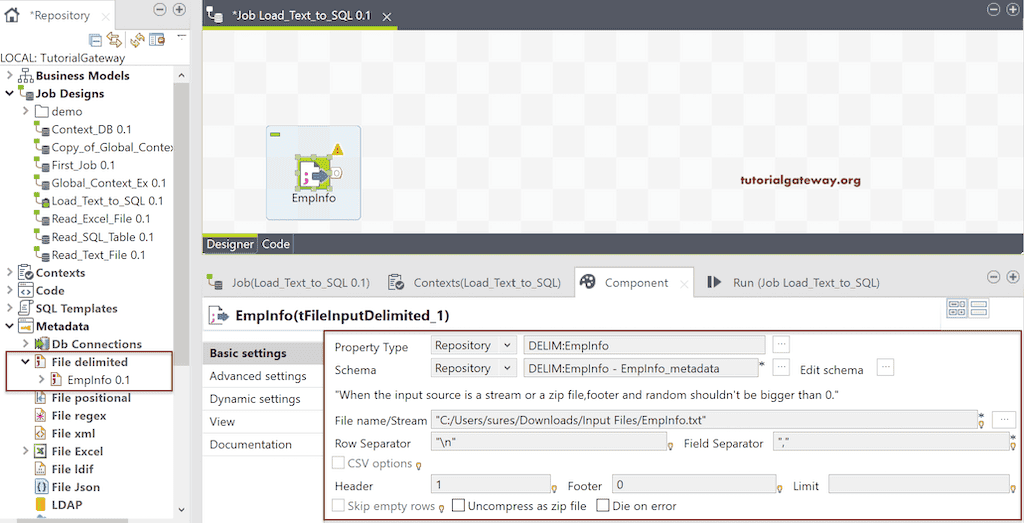Close the Job Load_Text_to_SQL editor tab
Viewport: 1024px width, 523px height.
tap(387, 16)
